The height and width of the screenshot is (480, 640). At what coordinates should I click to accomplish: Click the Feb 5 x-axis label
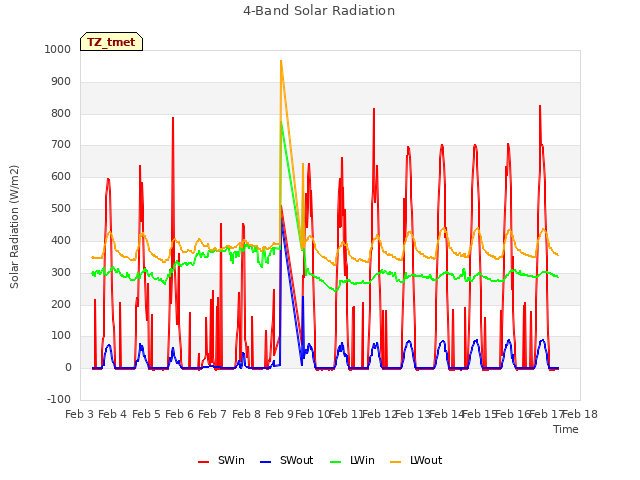[x=146, y=414]
